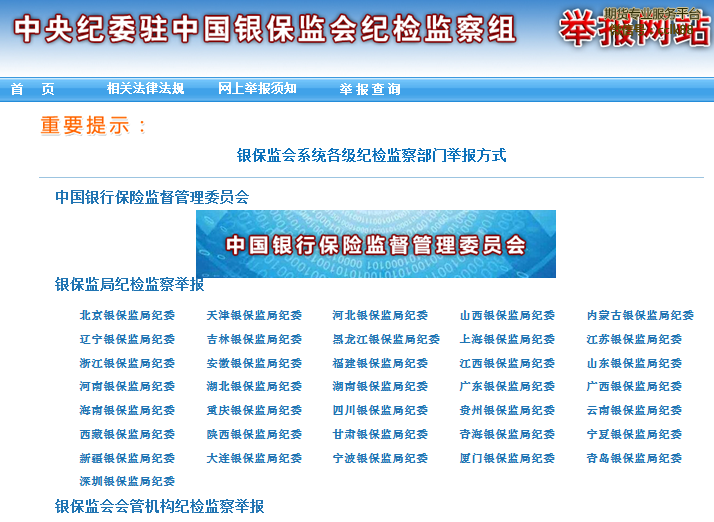Click the 银保监会系统各级纪检监察部门举报方式 title

click(x=371, y=155)
